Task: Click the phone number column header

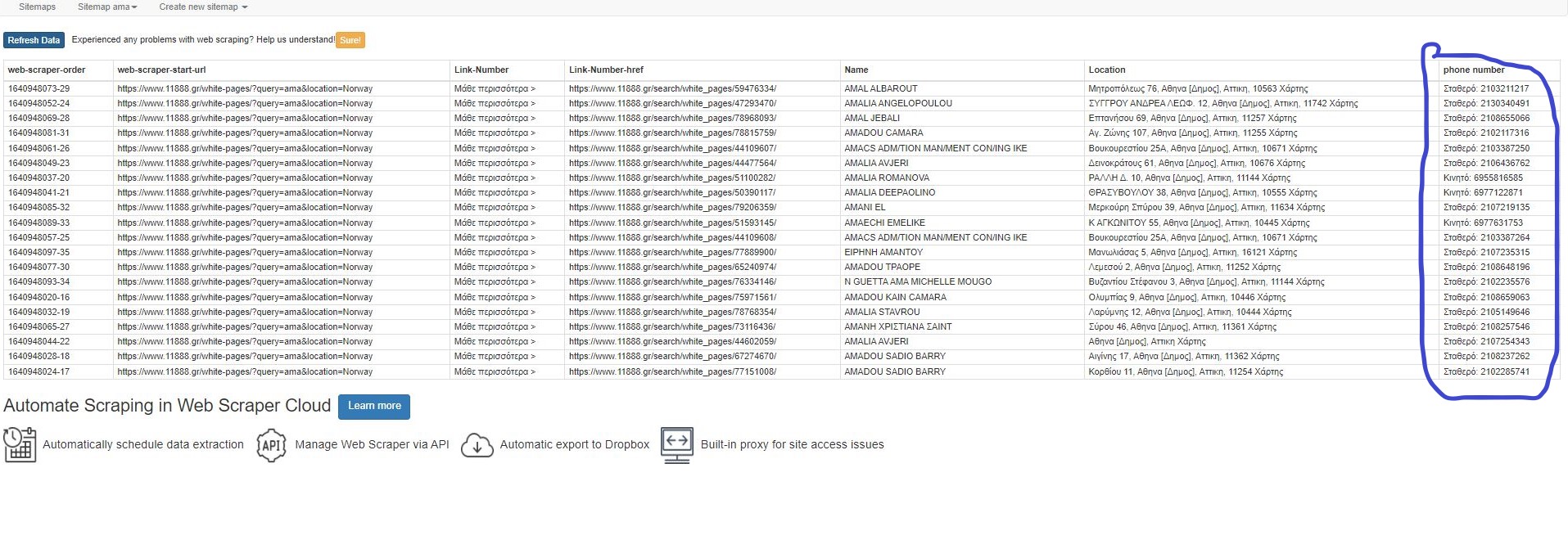Action: (x=1473, y=70)
